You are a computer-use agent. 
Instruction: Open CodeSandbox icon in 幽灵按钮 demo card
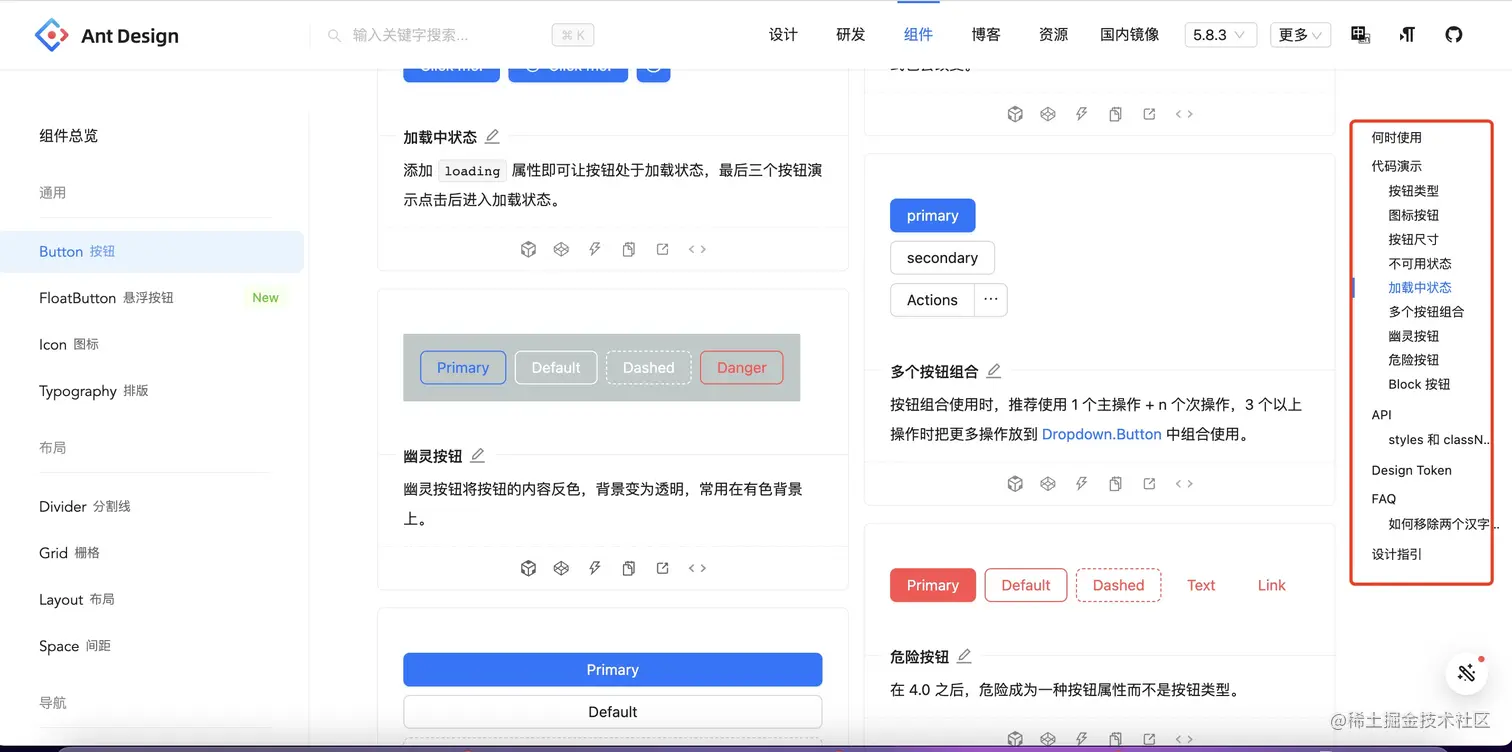(x=529, y=568)
